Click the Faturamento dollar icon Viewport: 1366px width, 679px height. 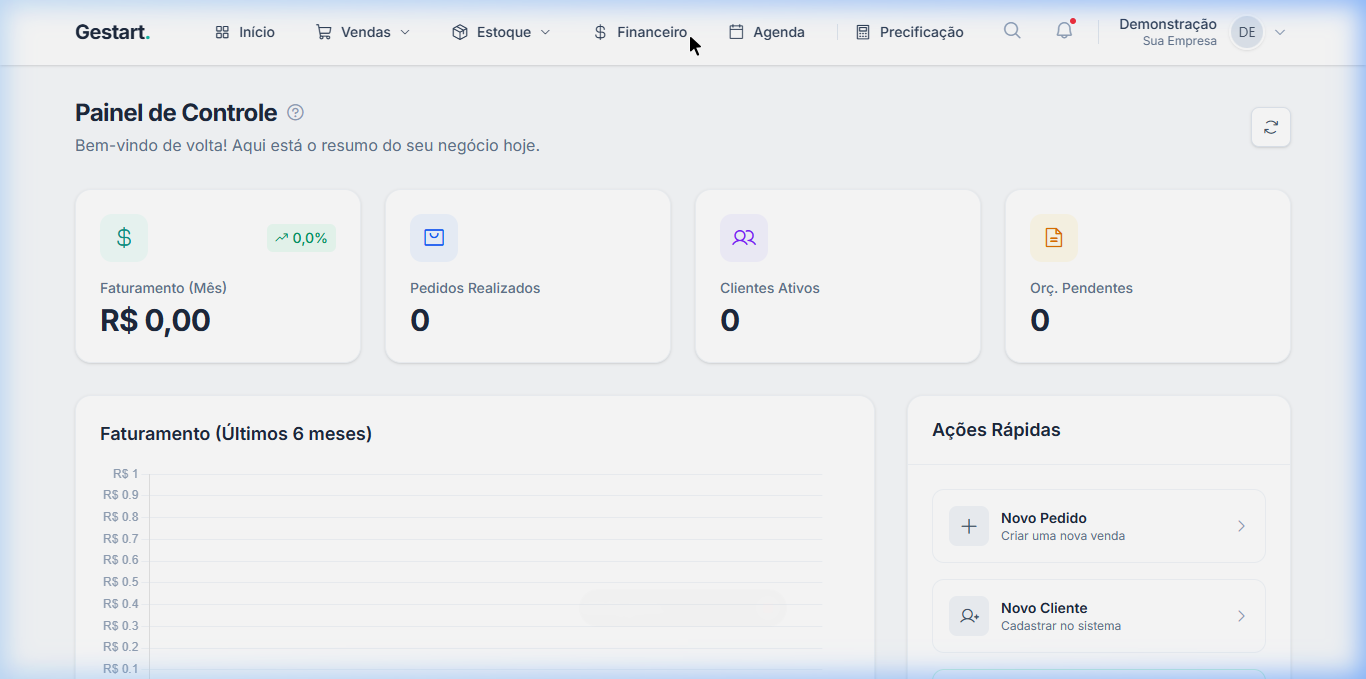(124, 238)
